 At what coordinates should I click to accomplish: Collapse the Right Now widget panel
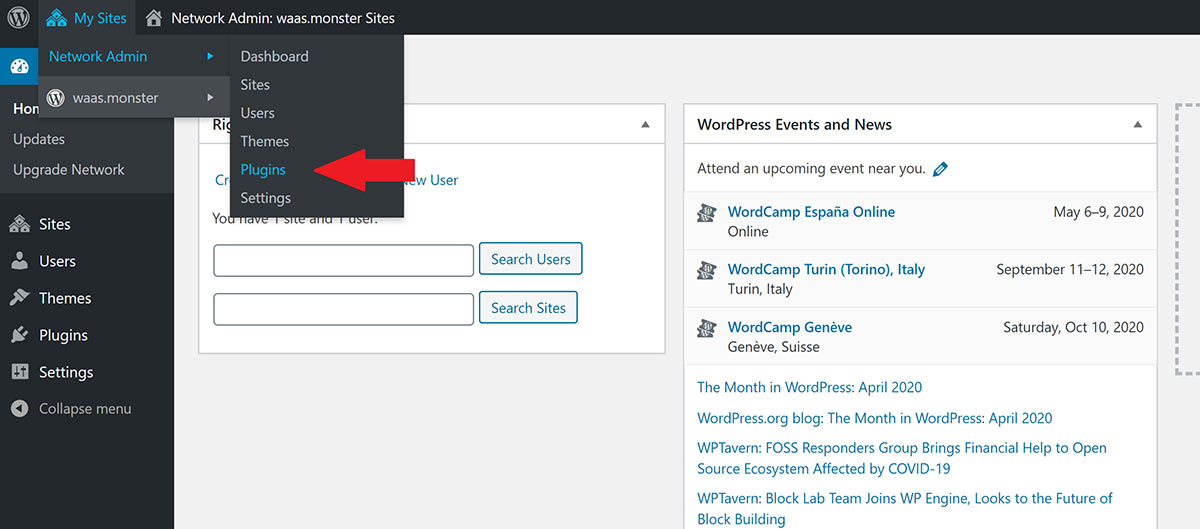click(x=645, y=125)
